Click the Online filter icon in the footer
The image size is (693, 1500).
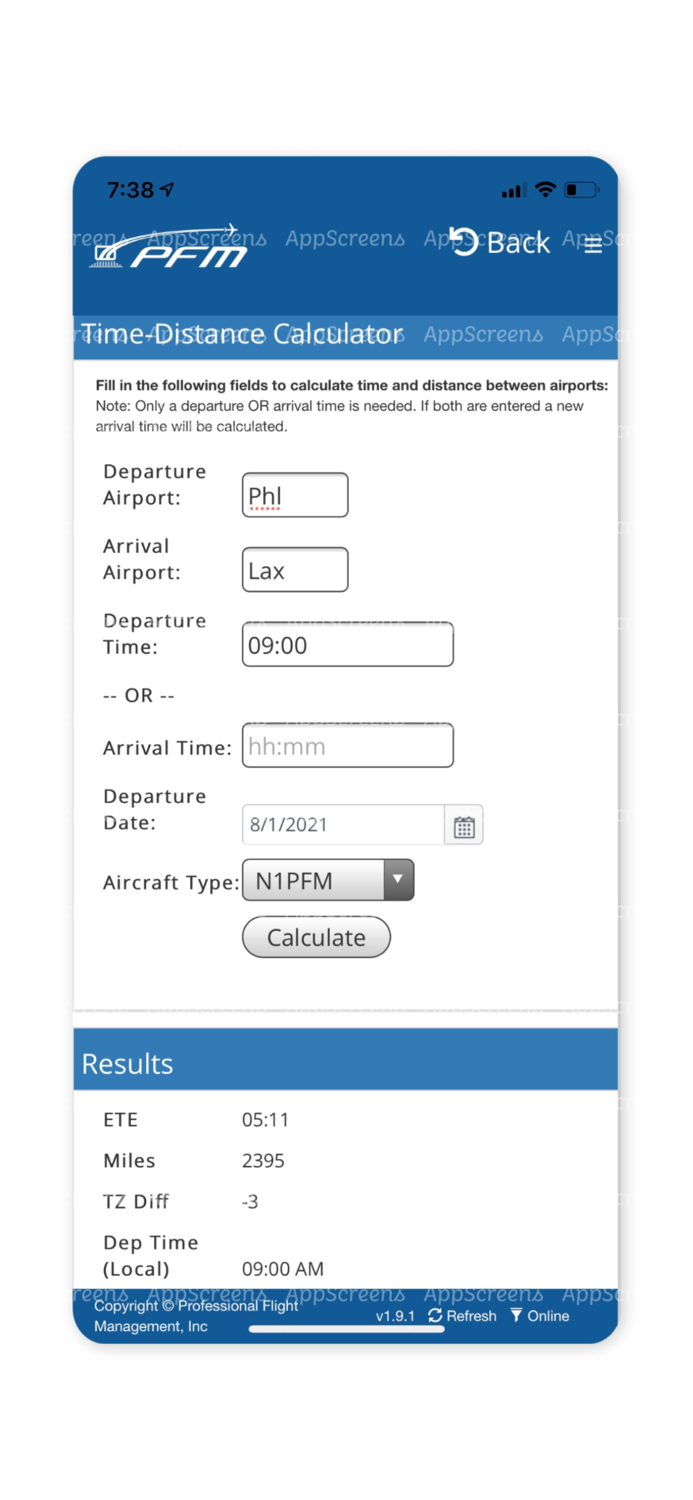click(x=516, y=1316)
